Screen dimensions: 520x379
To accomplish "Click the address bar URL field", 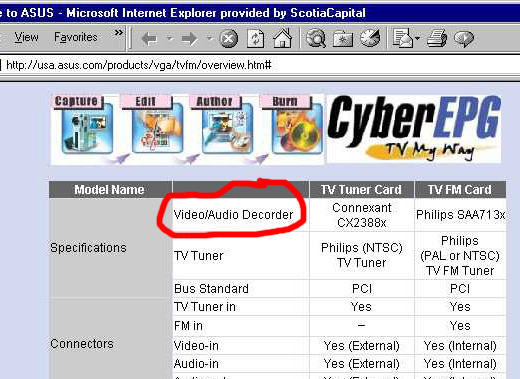I will pos(260,65).
